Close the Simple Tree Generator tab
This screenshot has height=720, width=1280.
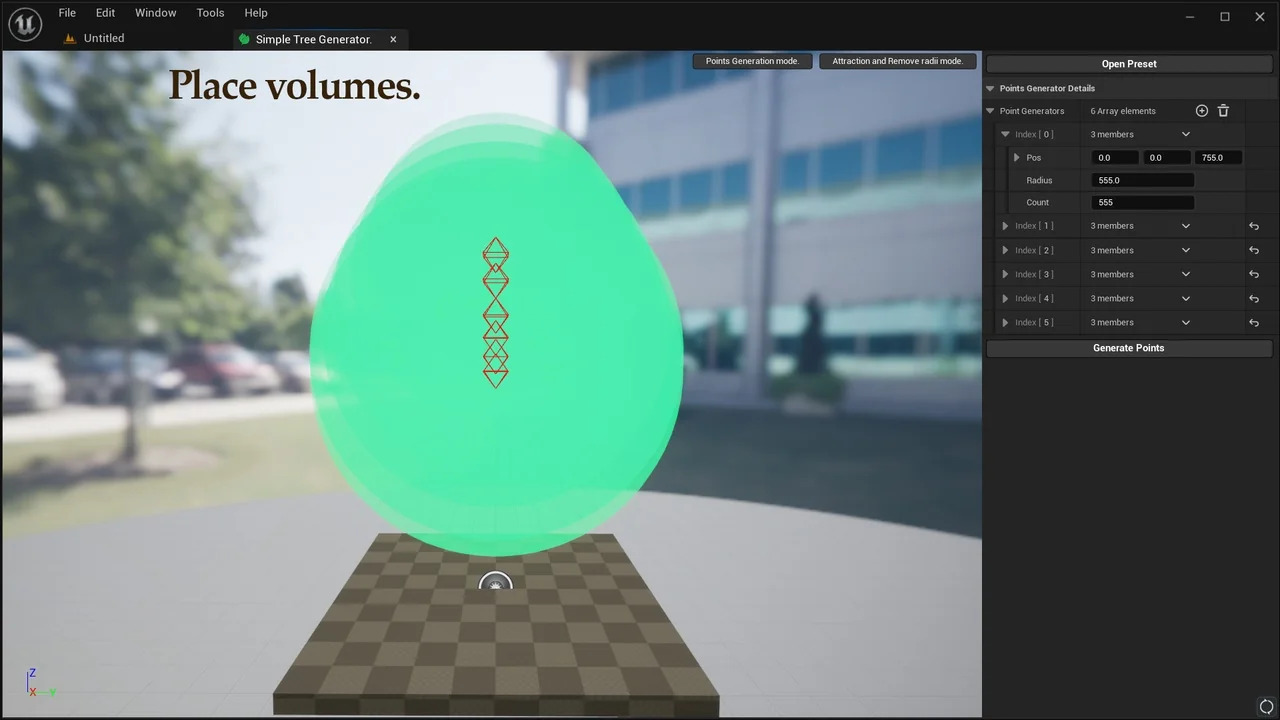pyautogui.click(x=393, y=39)
